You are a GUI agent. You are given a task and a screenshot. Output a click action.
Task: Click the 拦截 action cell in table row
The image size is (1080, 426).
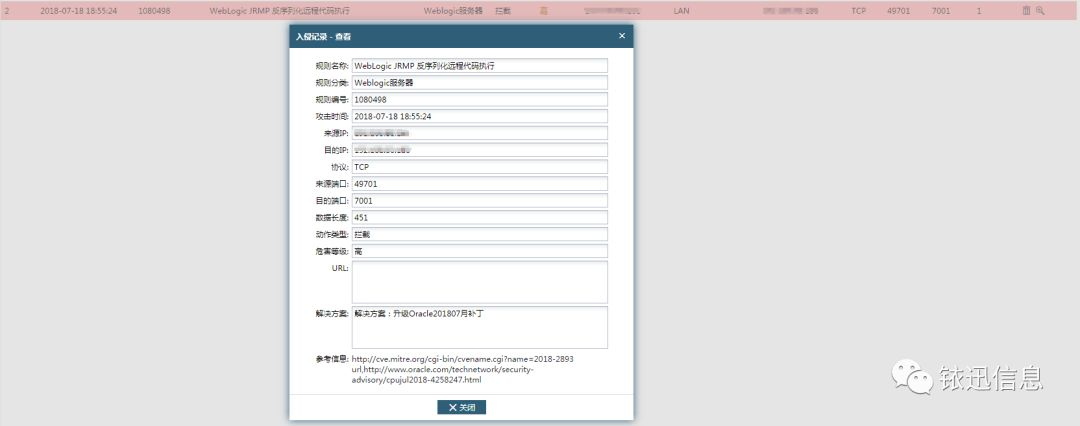(x=503, y=11)
